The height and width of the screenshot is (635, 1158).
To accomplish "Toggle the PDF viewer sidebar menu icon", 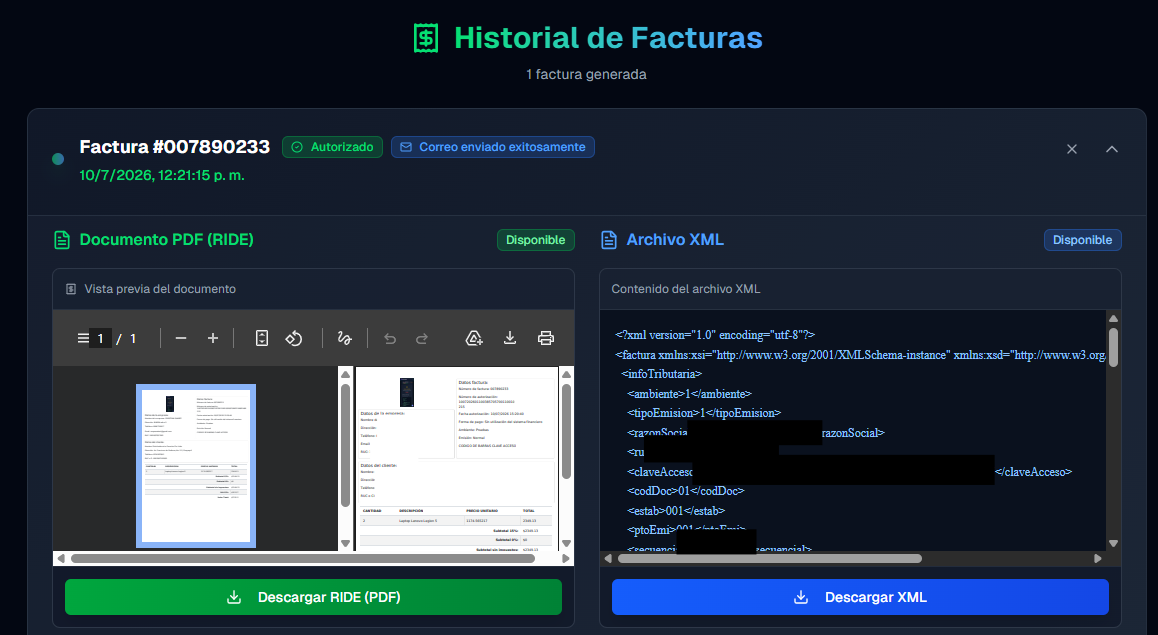I will click(83, 338).
